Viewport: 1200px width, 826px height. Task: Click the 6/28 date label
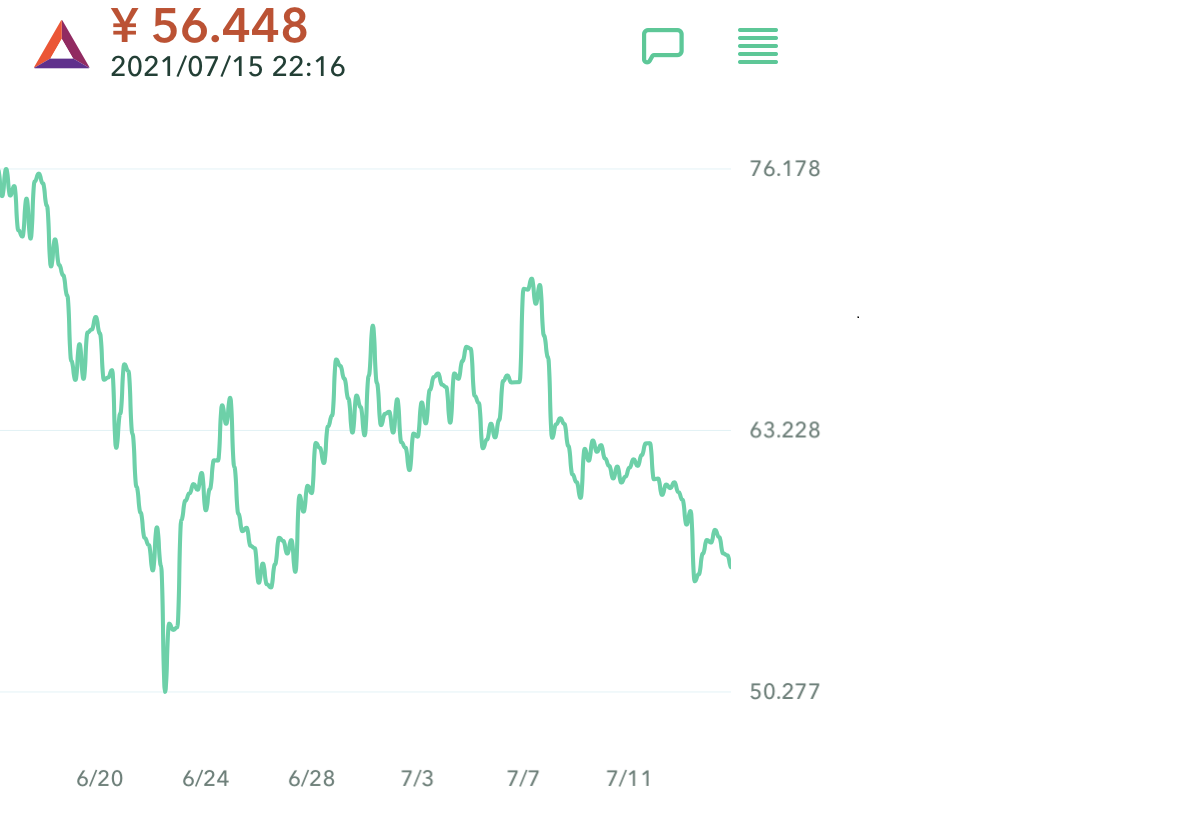pyautogui.click(x=311, y=779)
